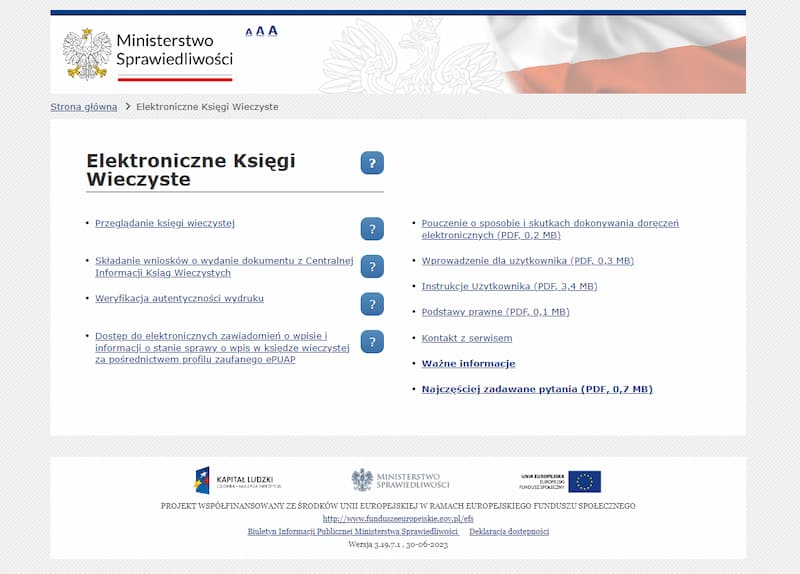Open Ważne informacje link
800x574 pixels.
click(468, 364)
